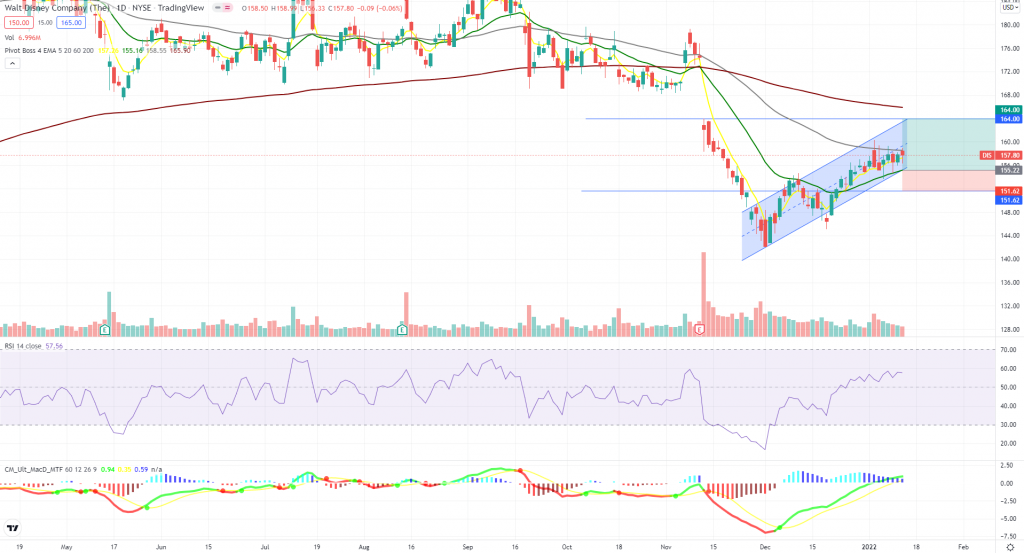Collapse the indicator legend with chevron
This screenshot has width=1024, height=553.
coord(12,63)
